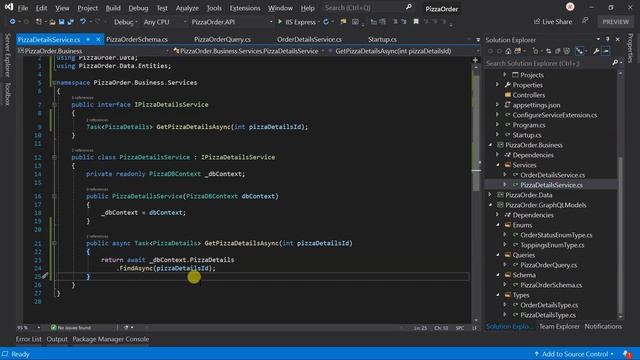Click the Navigate Backward toolbar icon
This screenshot has width=640, height=360.
12,22
